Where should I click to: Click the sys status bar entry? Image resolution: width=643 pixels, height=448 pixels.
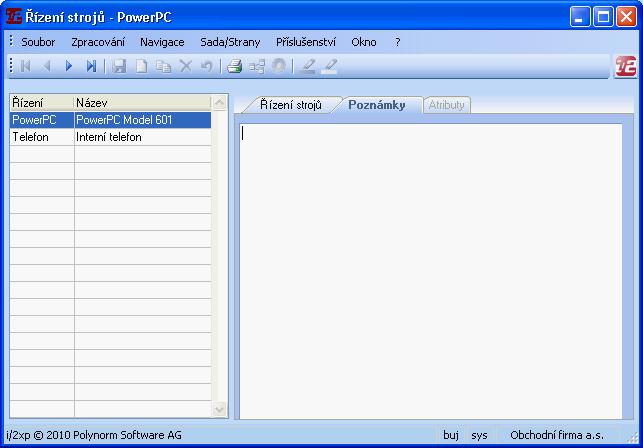coord(479,435)
